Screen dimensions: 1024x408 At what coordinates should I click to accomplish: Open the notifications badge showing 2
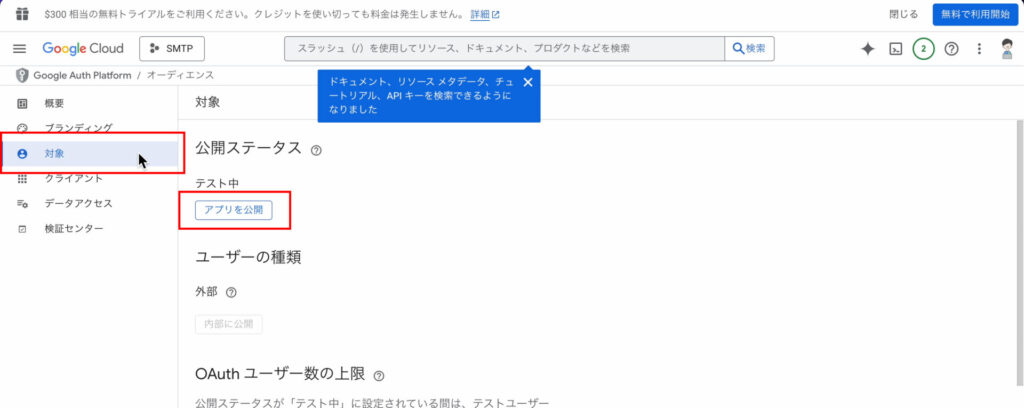coord(923,48)
